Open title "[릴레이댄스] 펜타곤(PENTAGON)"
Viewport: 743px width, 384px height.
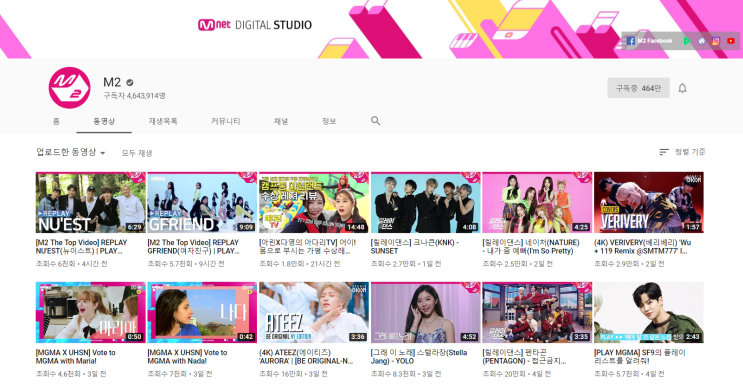[524, 357]
